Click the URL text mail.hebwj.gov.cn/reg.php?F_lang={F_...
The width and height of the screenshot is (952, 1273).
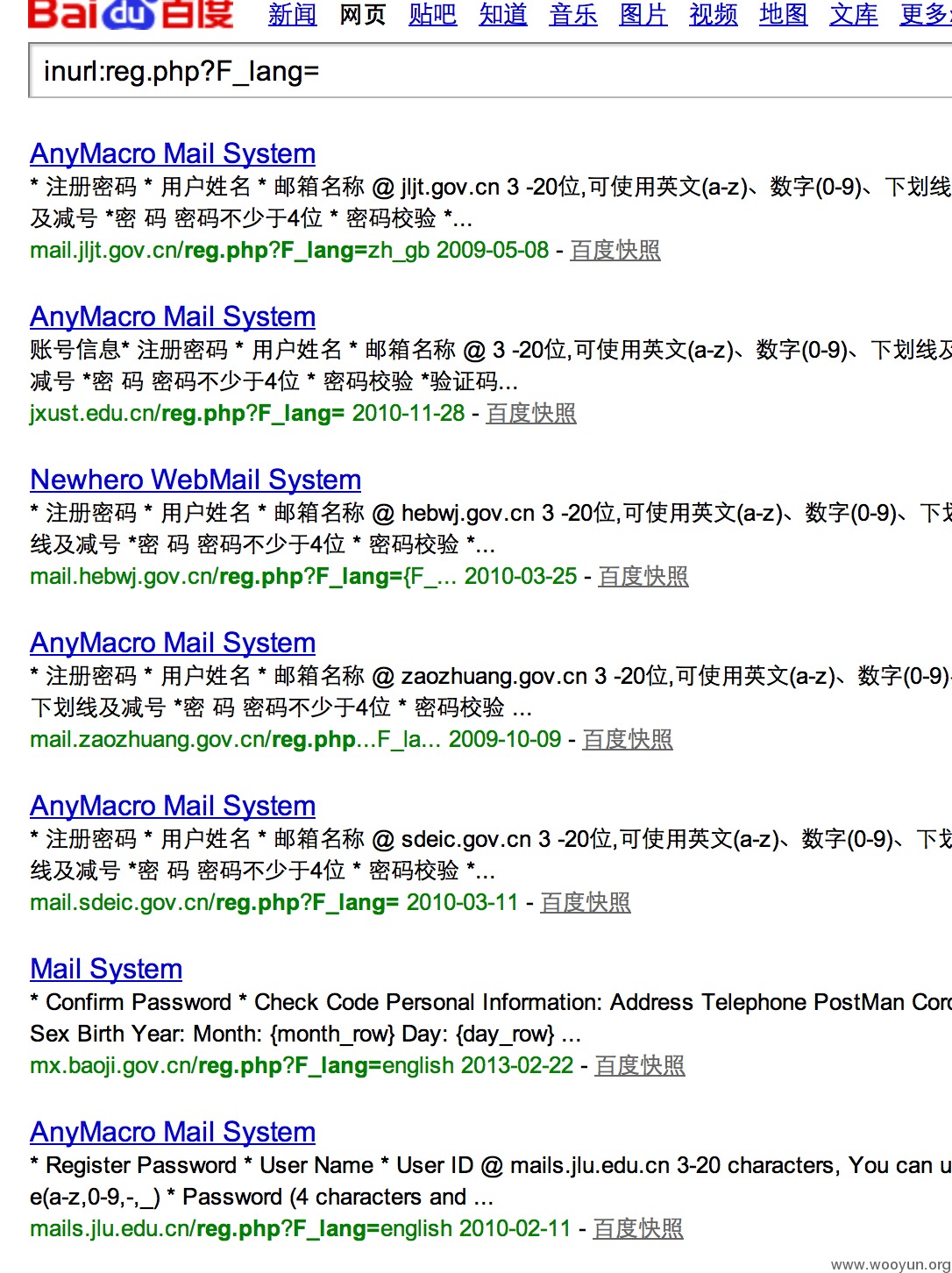point(243,576)
